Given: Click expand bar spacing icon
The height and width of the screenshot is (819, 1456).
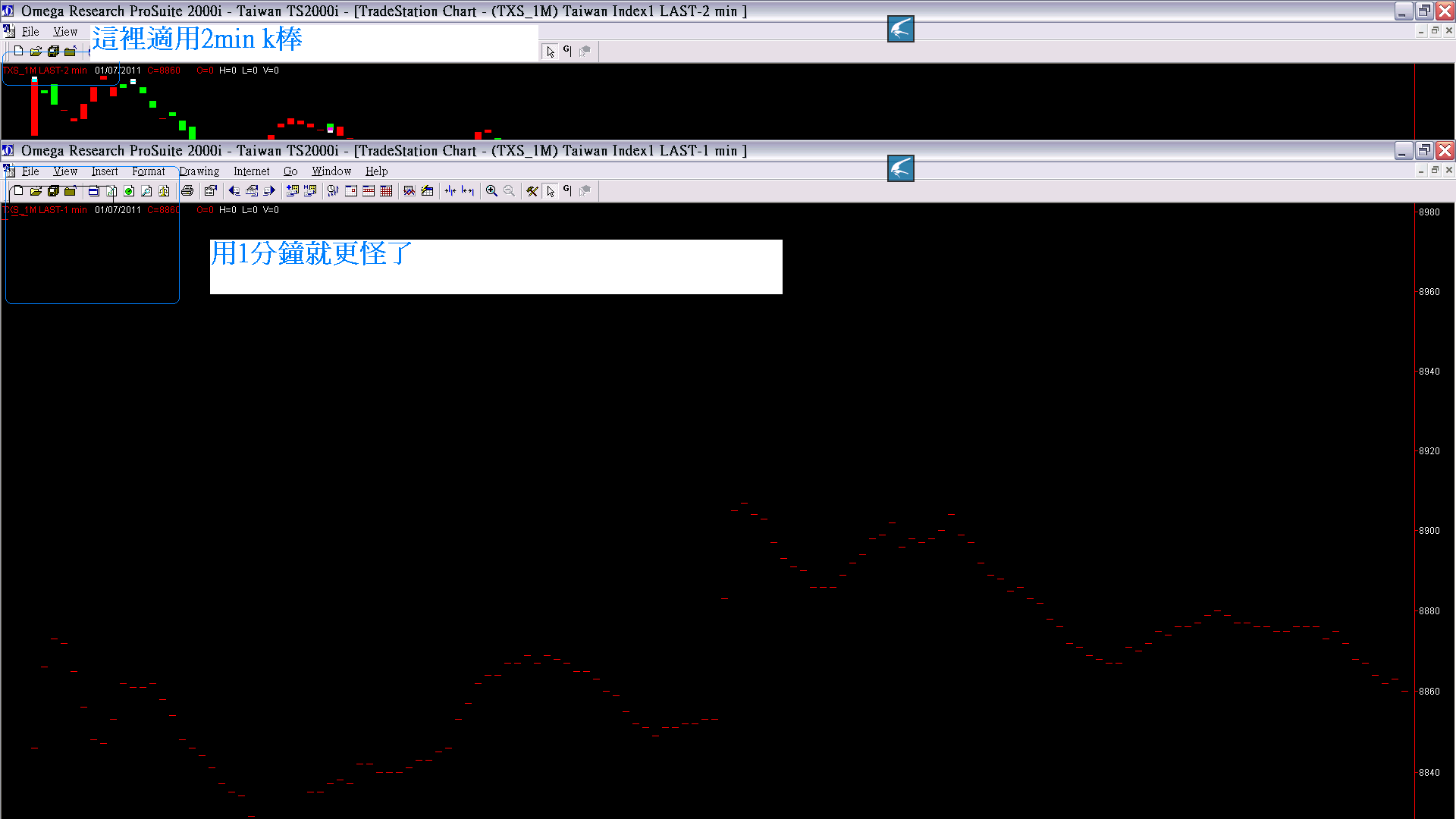Looking at the screenshot, I should click(x=468, y=191).
